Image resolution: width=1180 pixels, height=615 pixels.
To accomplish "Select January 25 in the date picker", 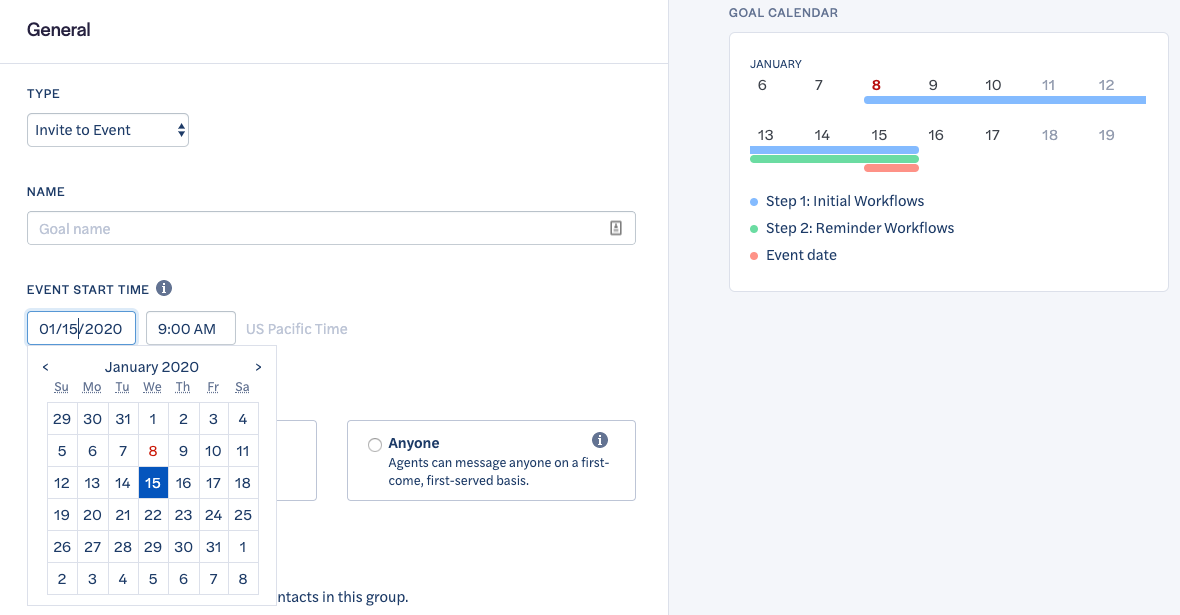I will coord(243,515).
